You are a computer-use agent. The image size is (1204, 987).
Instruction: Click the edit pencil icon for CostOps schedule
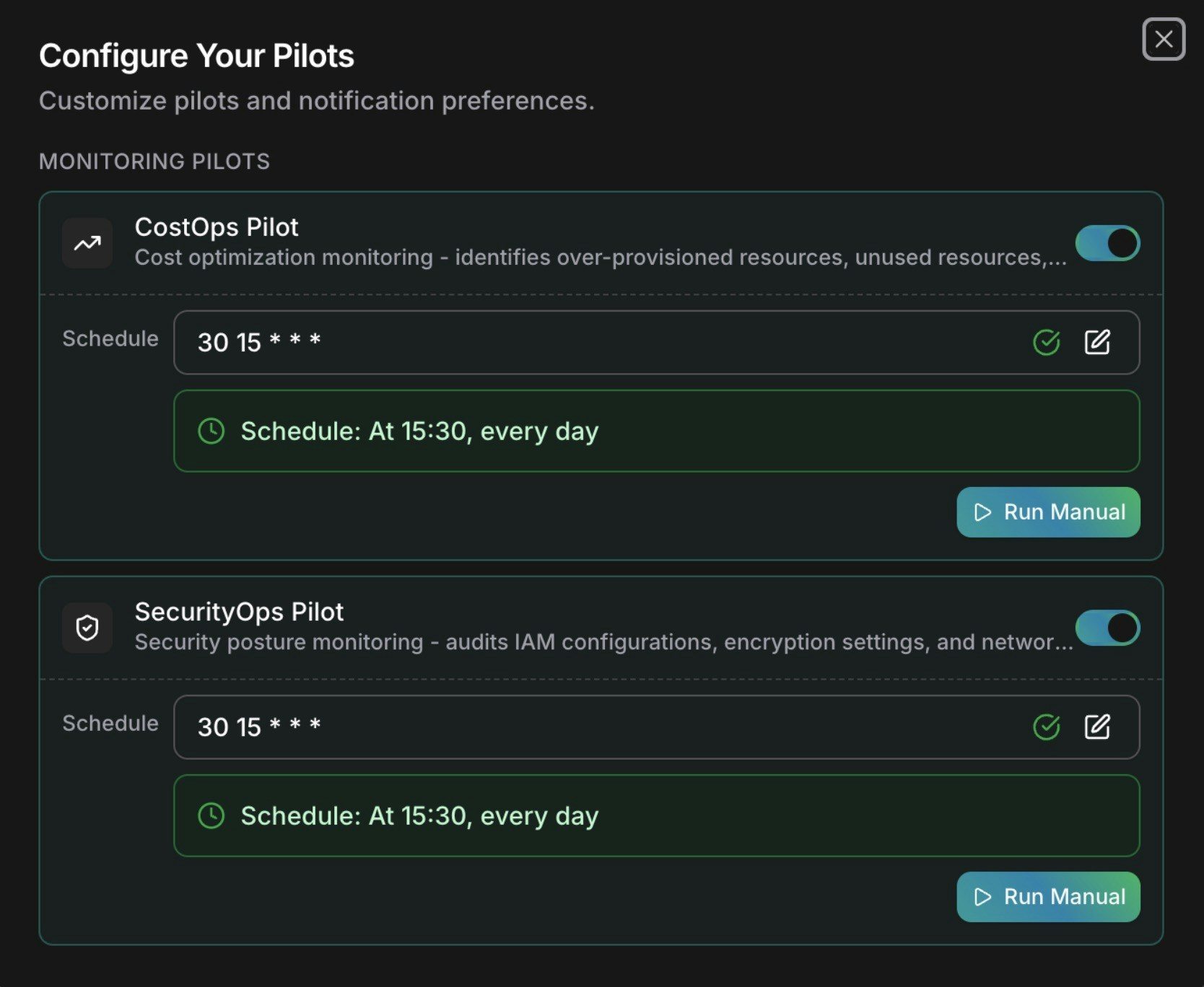pos(1098,343)
